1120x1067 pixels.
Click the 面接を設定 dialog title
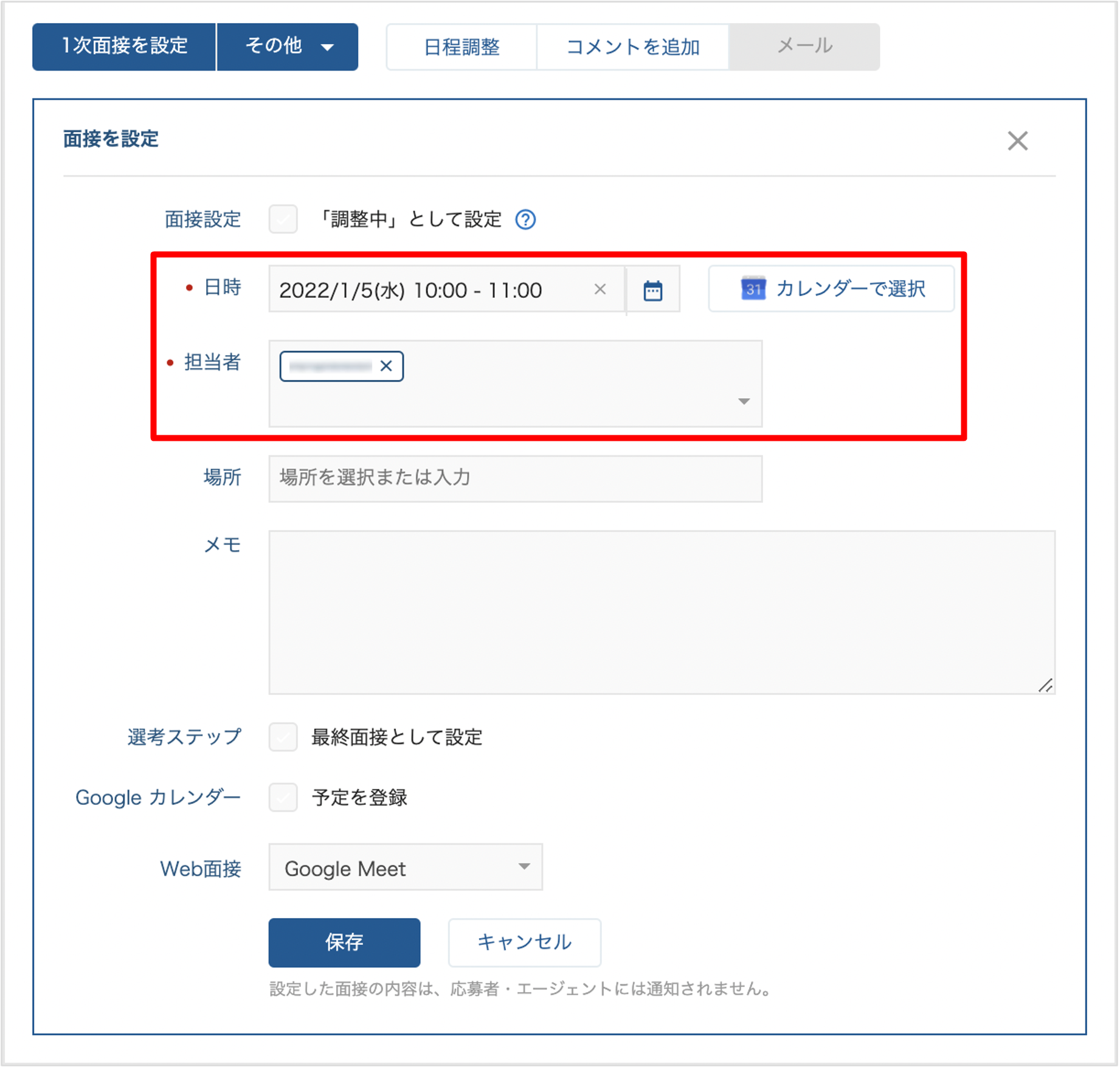coord(111,139)
